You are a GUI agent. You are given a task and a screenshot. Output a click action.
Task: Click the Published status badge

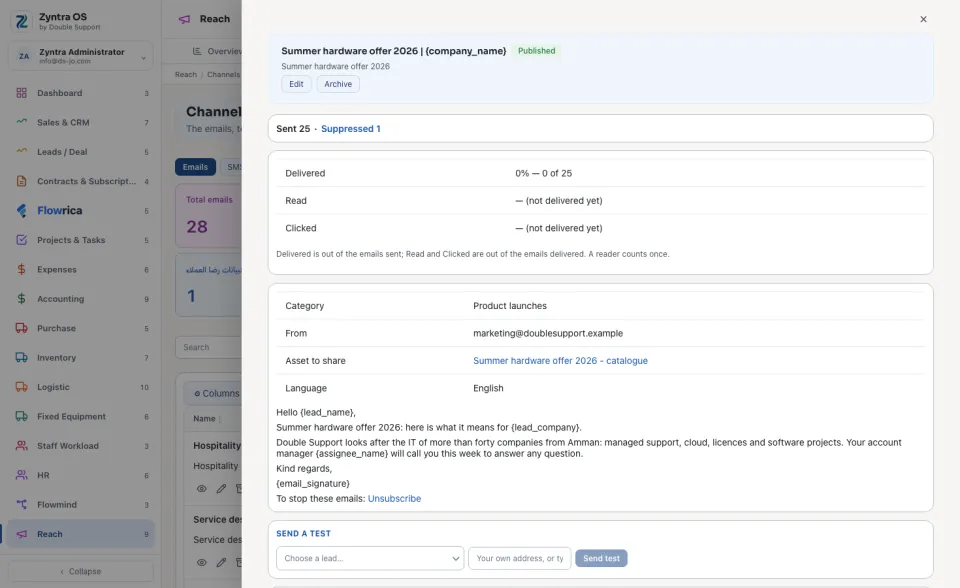coord(536,51)
